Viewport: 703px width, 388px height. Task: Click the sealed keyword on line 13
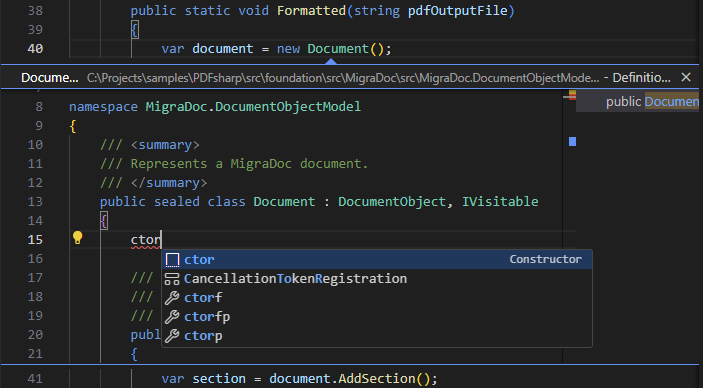pos(177,201)
